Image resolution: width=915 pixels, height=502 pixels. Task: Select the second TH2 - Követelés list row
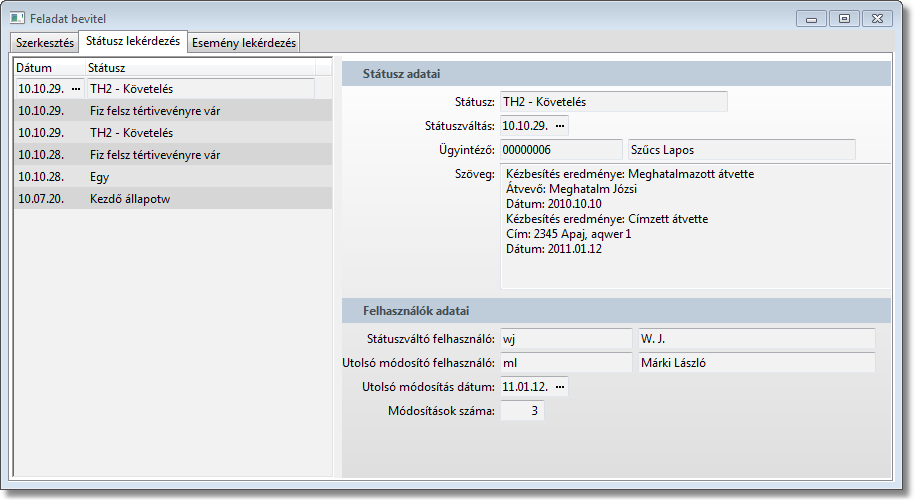(173, 133)
